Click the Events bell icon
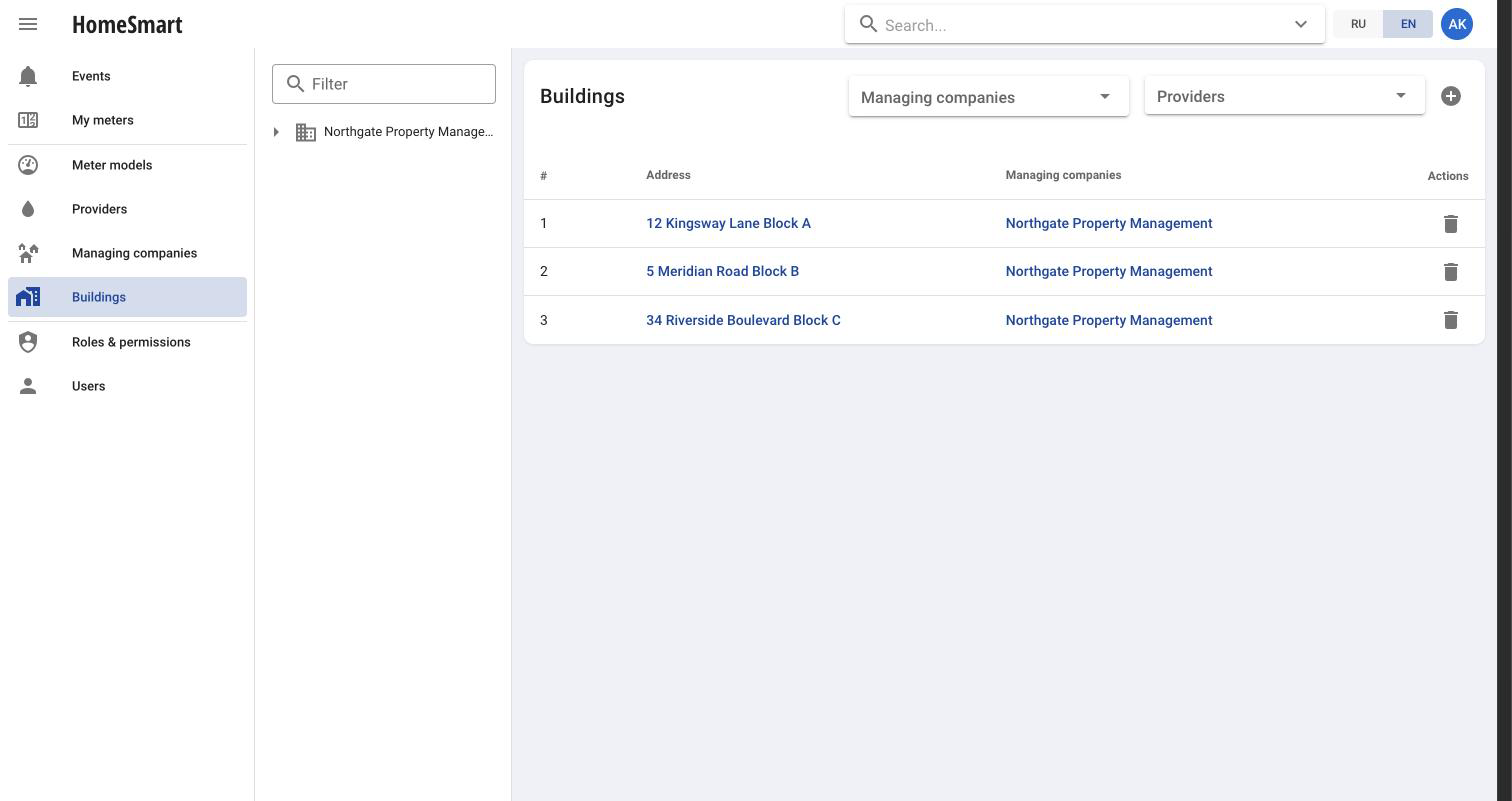Viewport: 1512px width, 801px height. (28, 76)
